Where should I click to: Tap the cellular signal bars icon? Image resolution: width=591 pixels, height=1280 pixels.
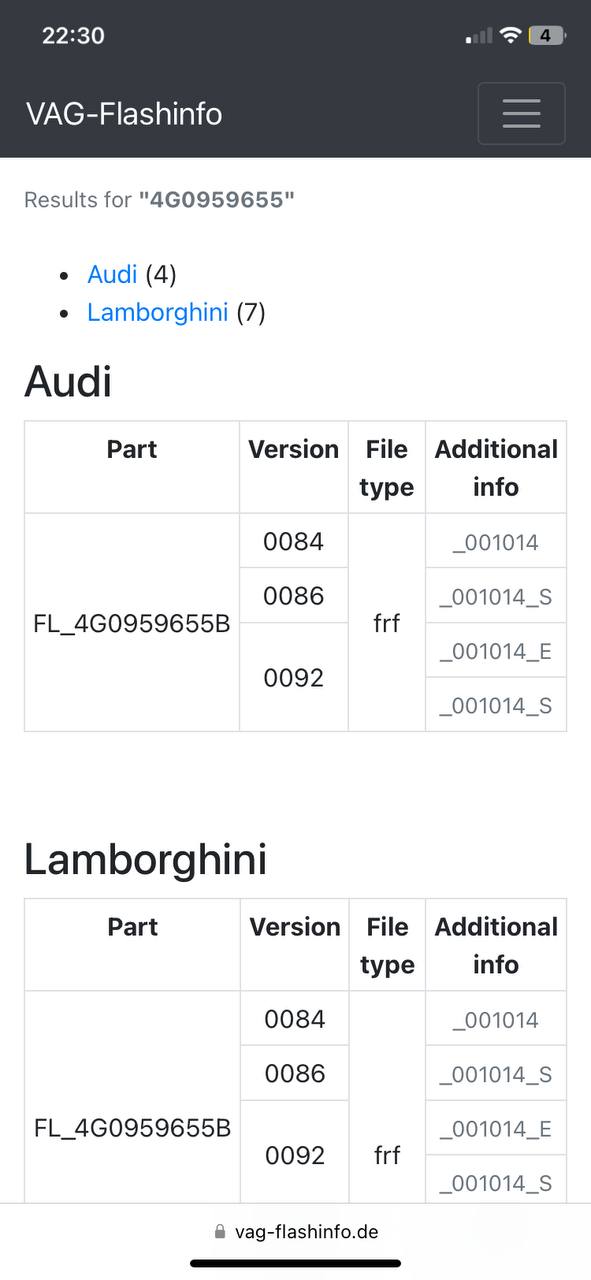[x=479, y=37]
